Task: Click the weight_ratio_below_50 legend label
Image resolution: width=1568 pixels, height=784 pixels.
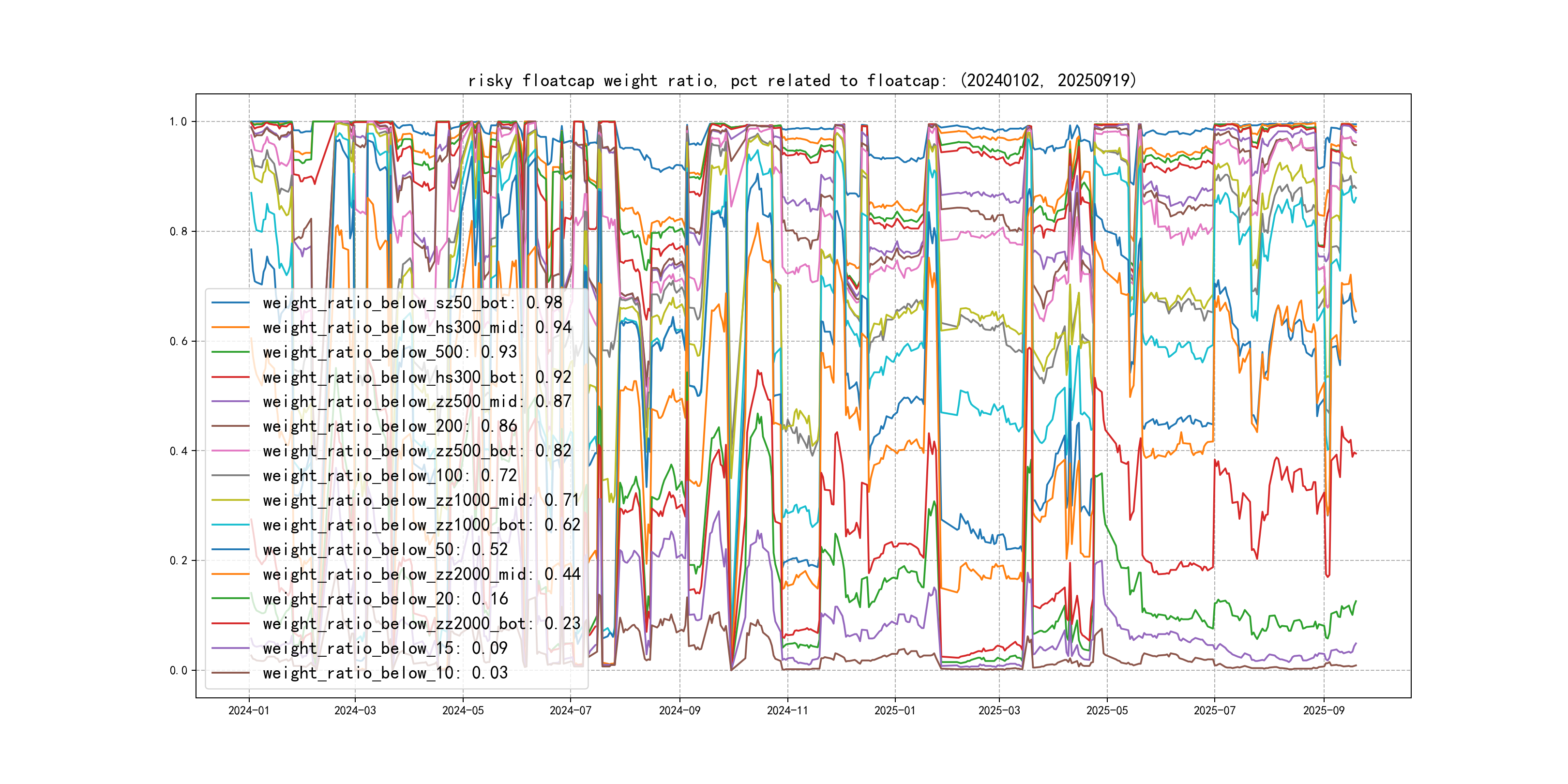Action: (385, 550)
